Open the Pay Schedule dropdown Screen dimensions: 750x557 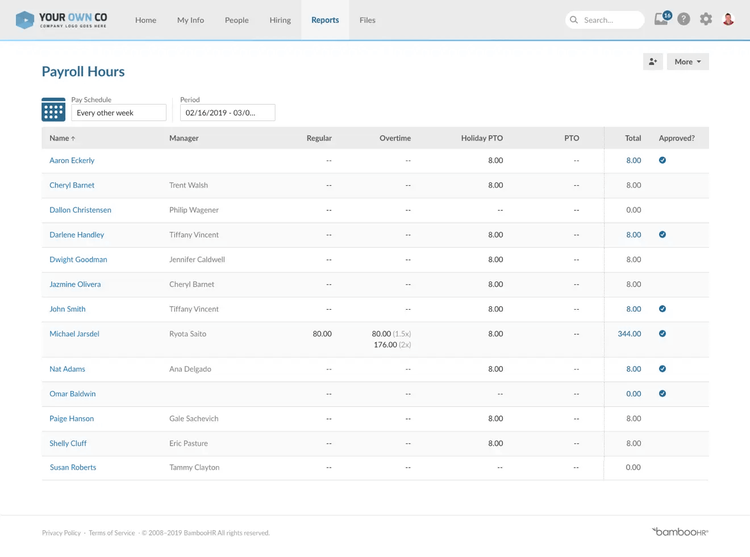(x=119, y=113)
